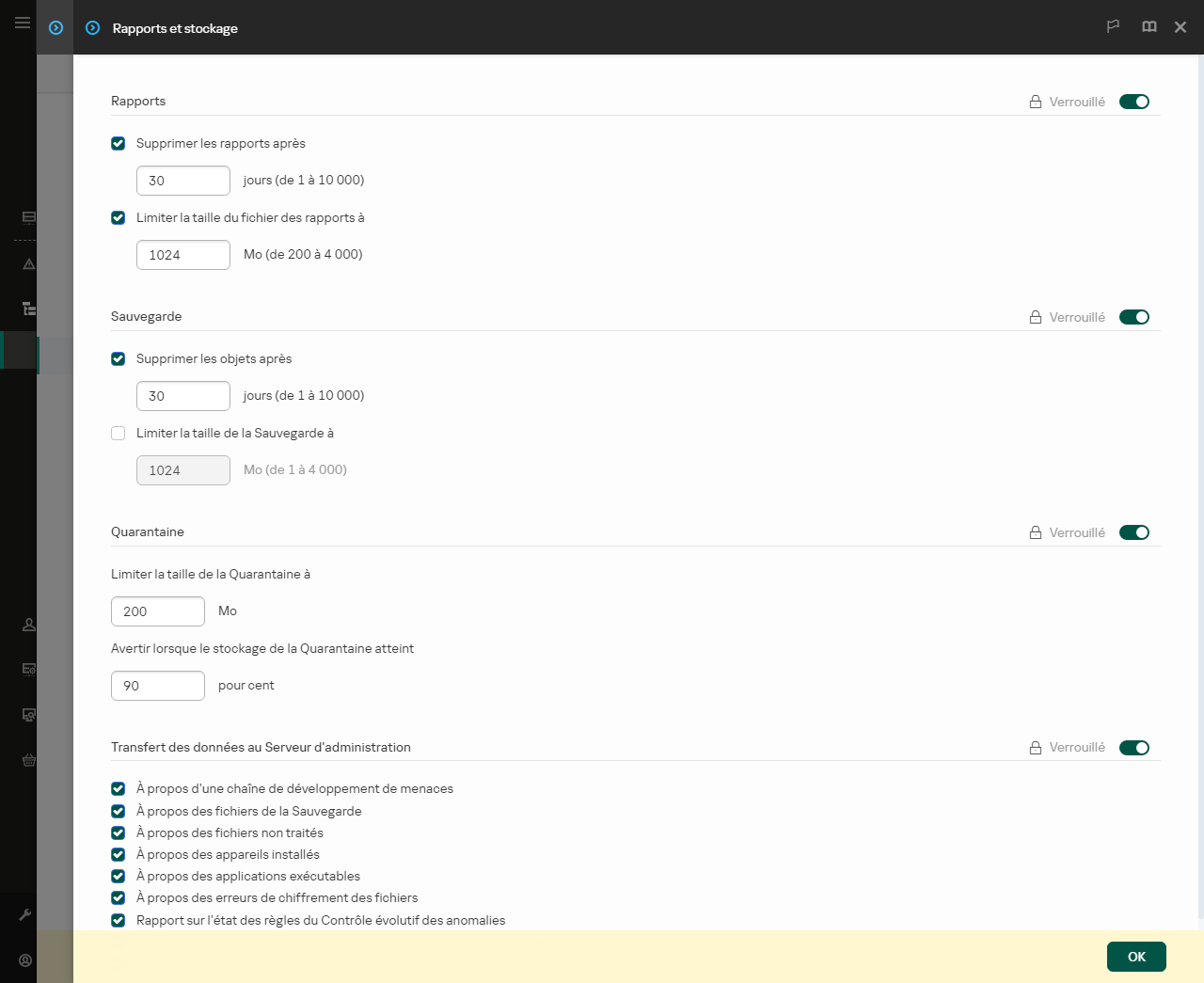Open the account profile sidebar icon
The width and height of the screenshot is (1204, 983).
coord(25,960)
